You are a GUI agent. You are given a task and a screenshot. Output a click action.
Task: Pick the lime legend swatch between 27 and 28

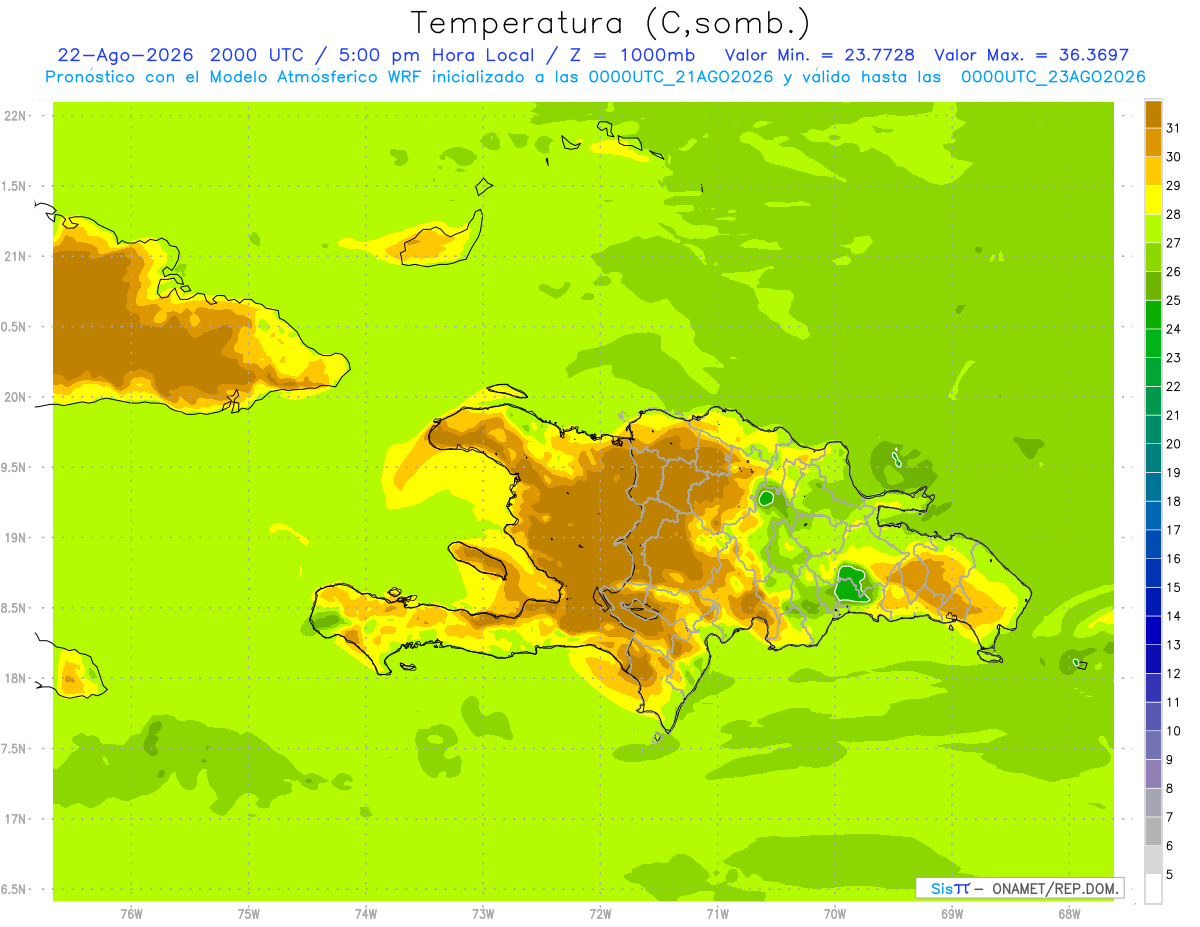point(1153,228)
